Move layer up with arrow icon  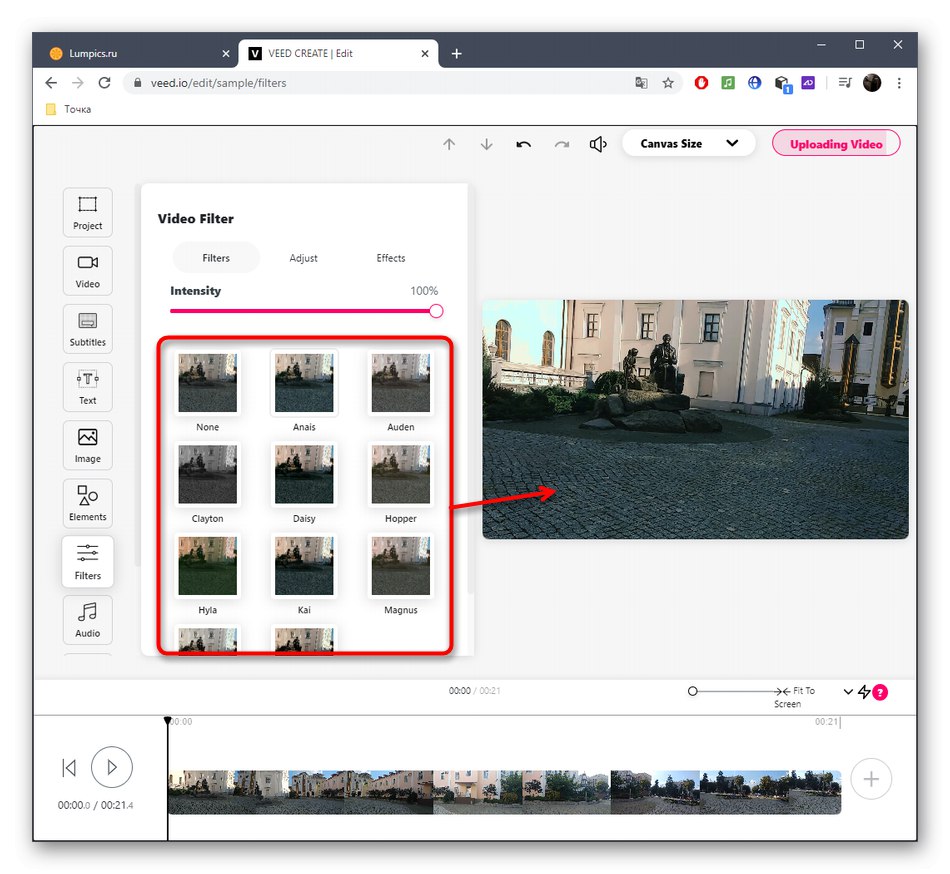[449, 144]
